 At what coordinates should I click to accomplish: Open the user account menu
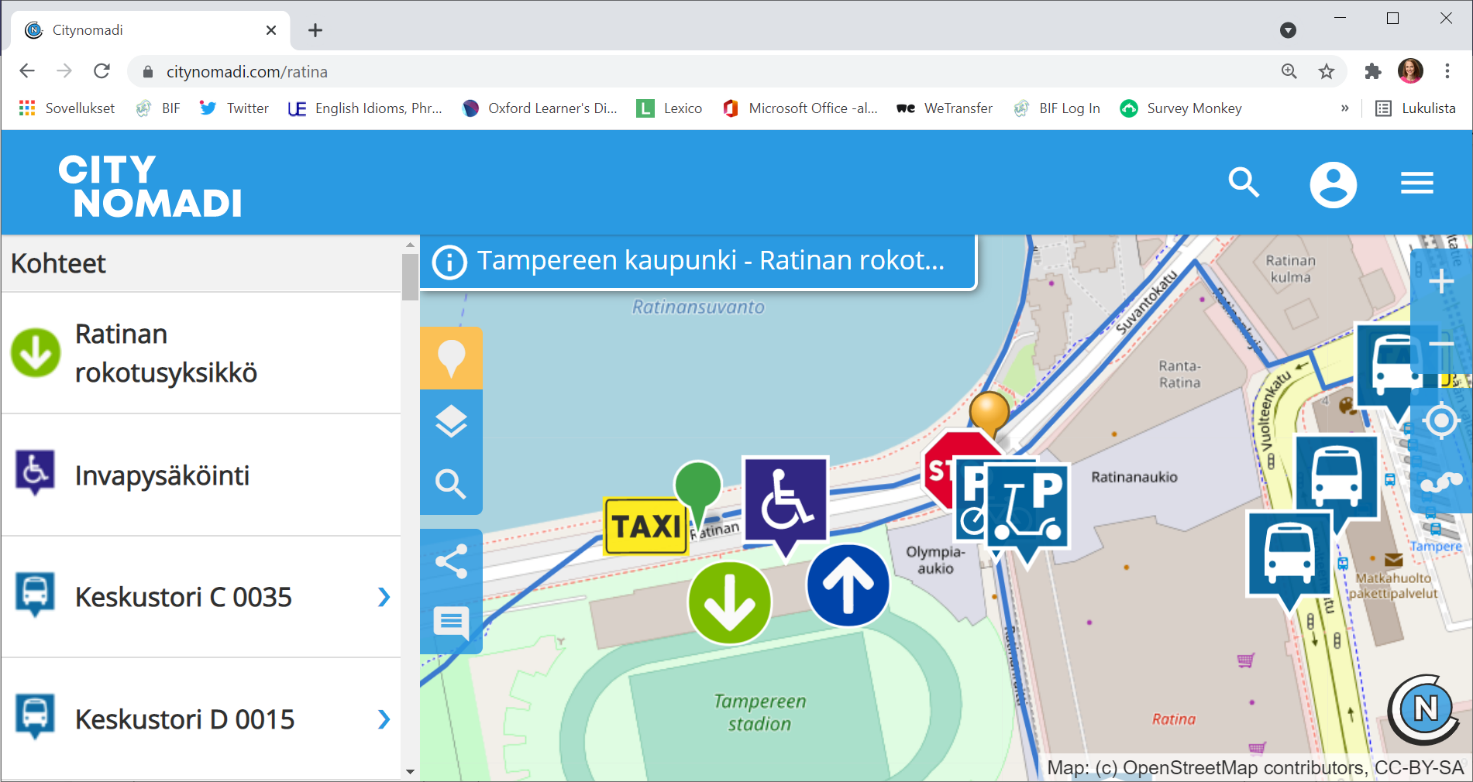point(1333,184)
